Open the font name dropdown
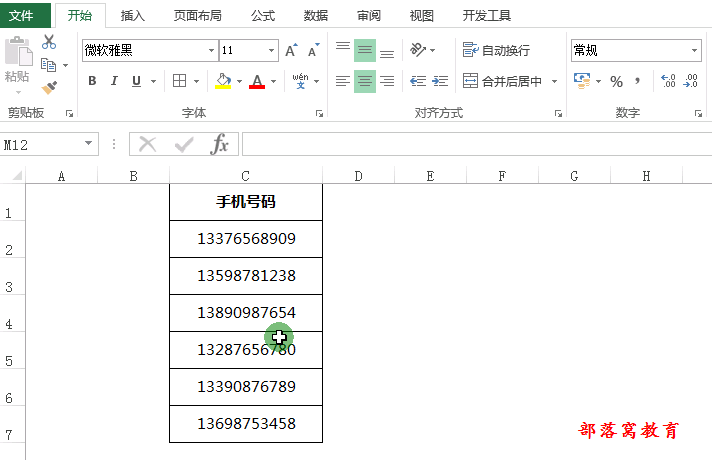 click(211, 51)
